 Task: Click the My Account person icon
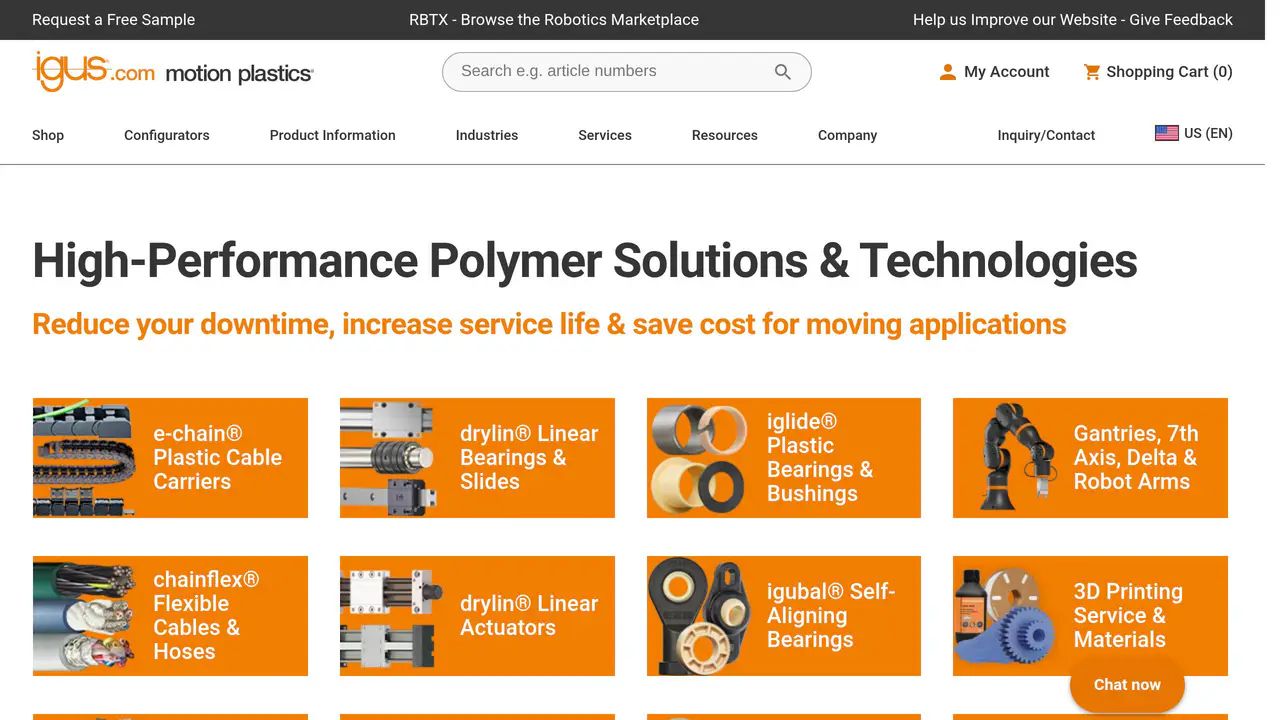click(x=948, y=72)
